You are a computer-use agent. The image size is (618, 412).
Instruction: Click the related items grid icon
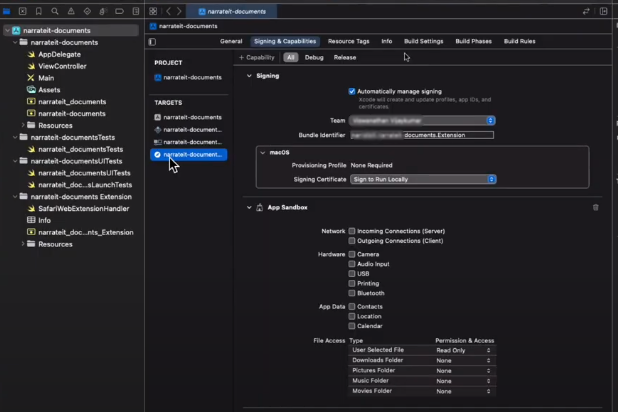pyautogui.click(x=153, y=11)
